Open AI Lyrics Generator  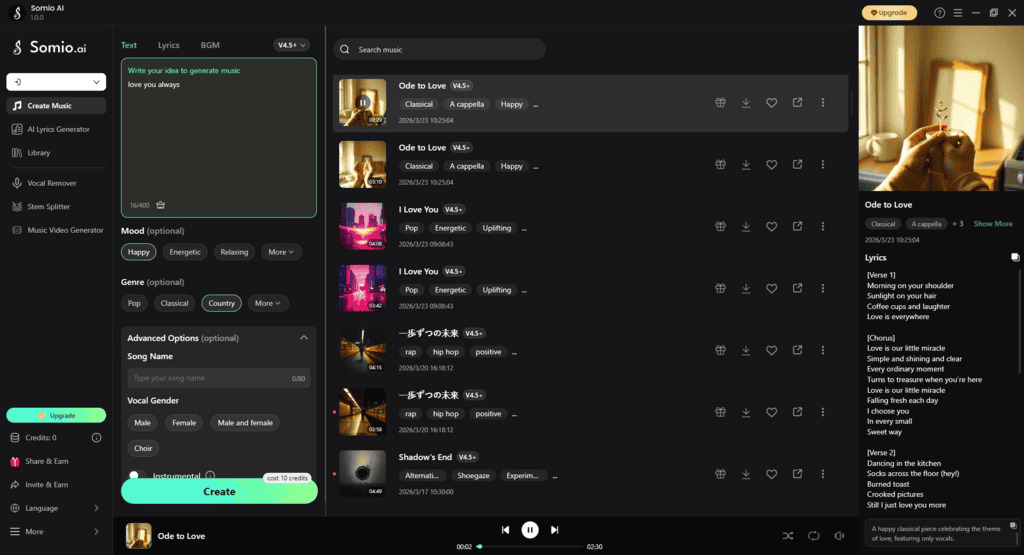56,129
